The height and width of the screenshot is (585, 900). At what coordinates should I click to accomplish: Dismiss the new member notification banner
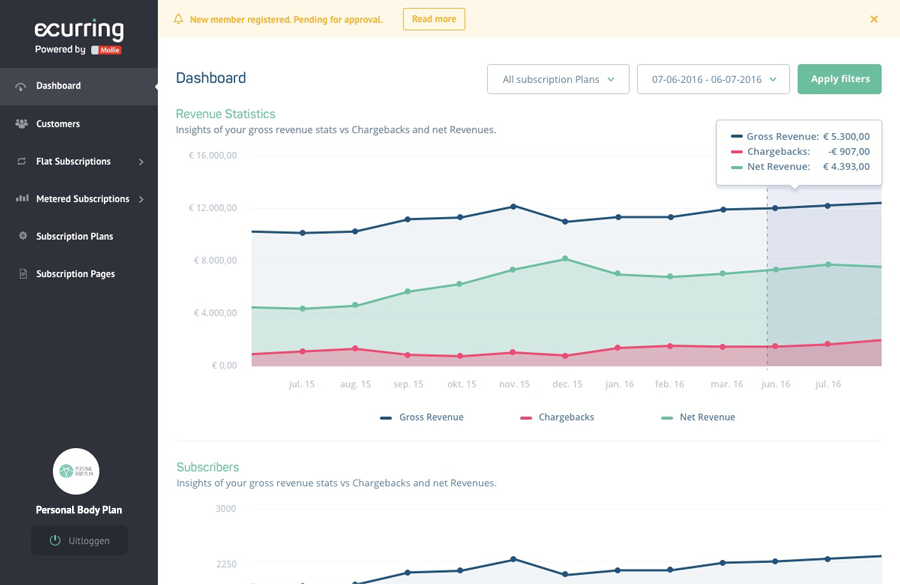click(x=874, y=19)
